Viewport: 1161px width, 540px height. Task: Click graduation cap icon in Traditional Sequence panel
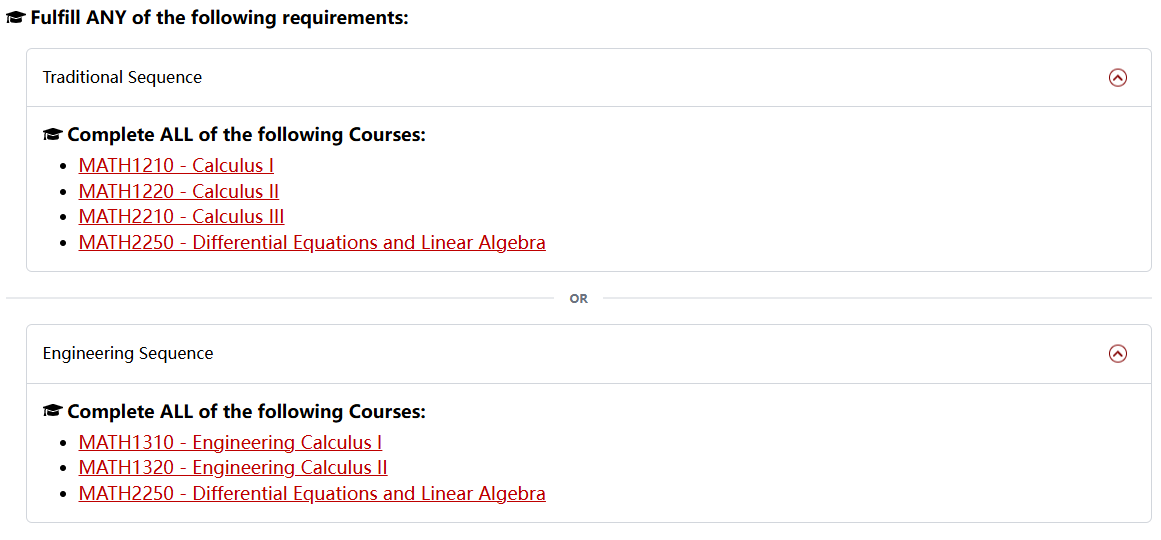(x=52, y=135)
